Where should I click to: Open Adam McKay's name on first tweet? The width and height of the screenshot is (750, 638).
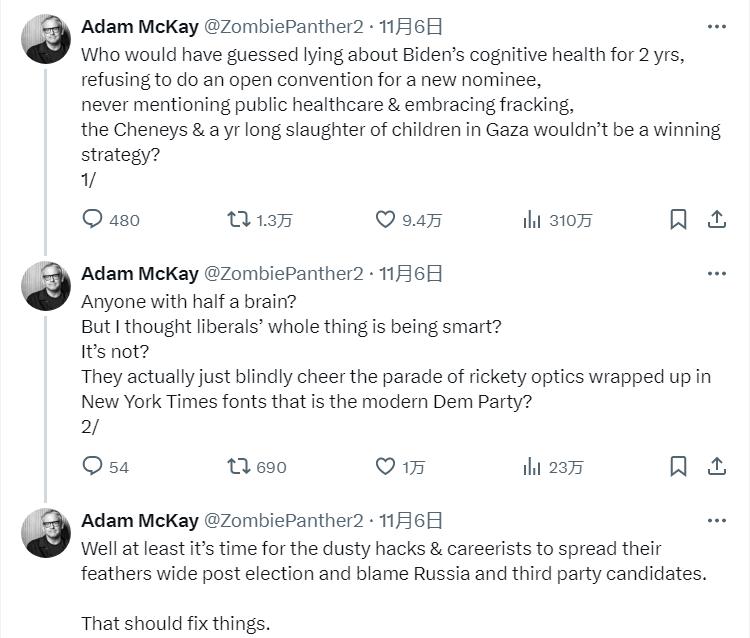click(139, 27)
